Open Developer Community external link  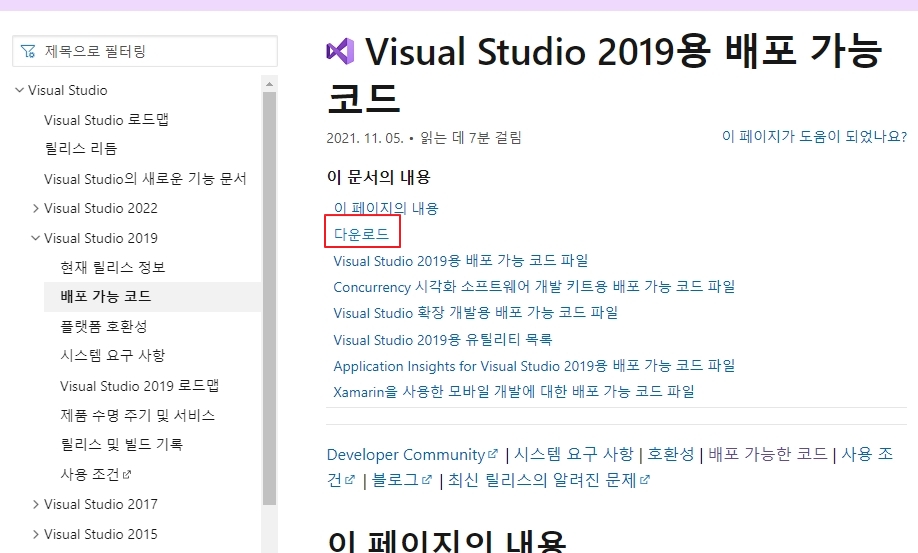[x=412, y=455]
